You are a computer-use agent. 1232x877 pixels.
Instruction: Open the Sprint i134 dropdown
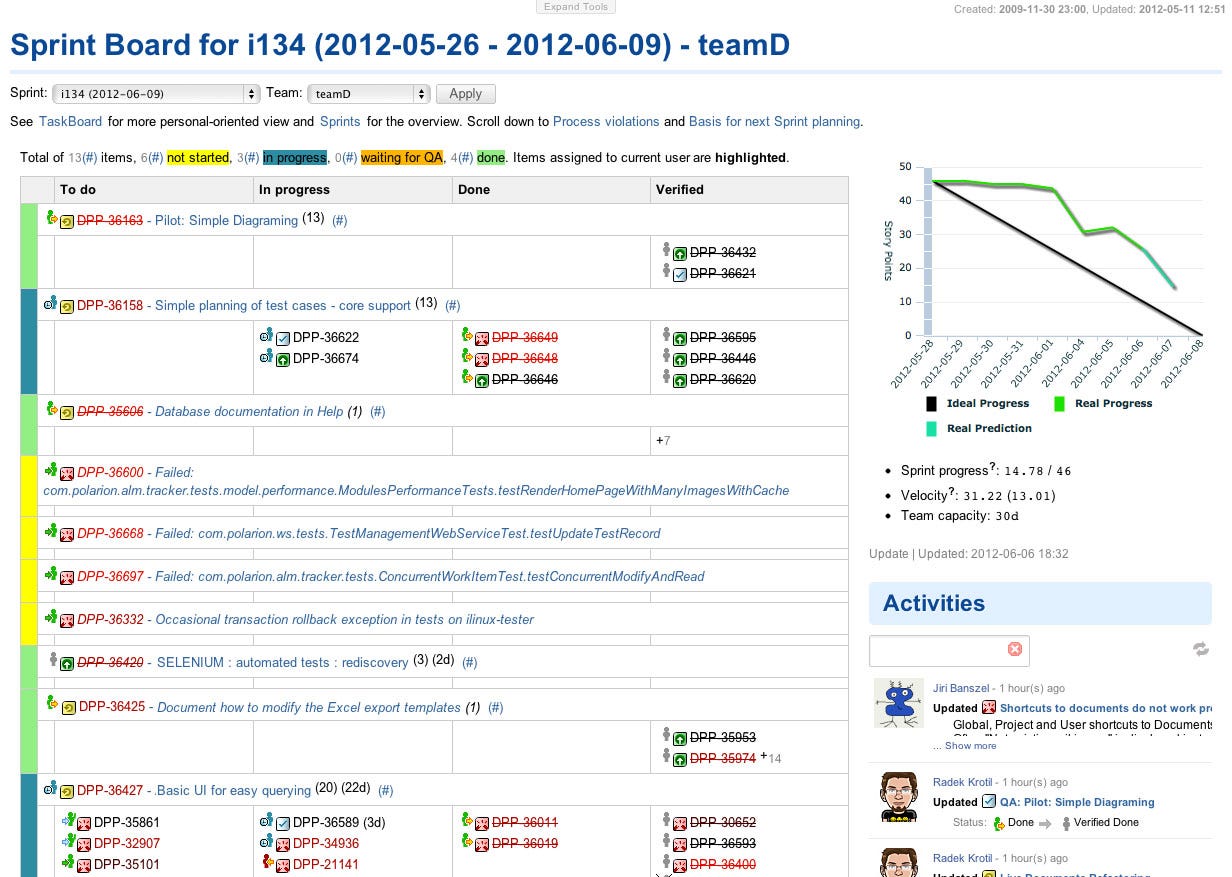156,94
